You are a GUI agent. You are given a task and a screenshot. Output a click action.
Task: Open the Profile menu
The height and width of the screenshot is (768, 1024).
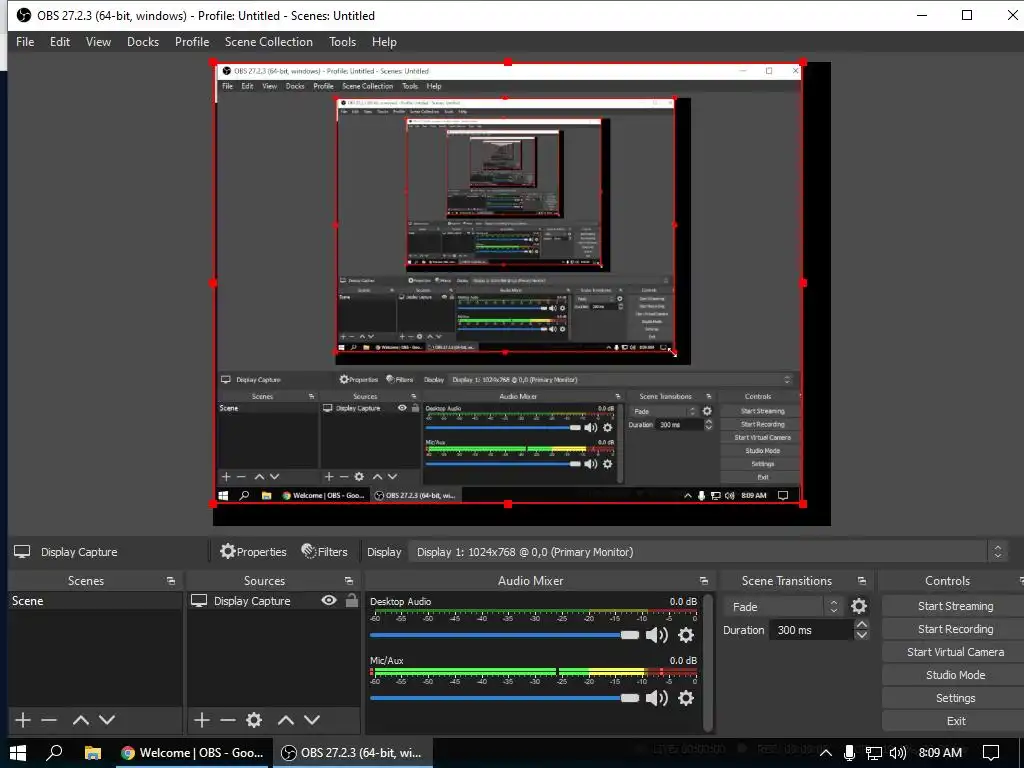coord(192,42)
